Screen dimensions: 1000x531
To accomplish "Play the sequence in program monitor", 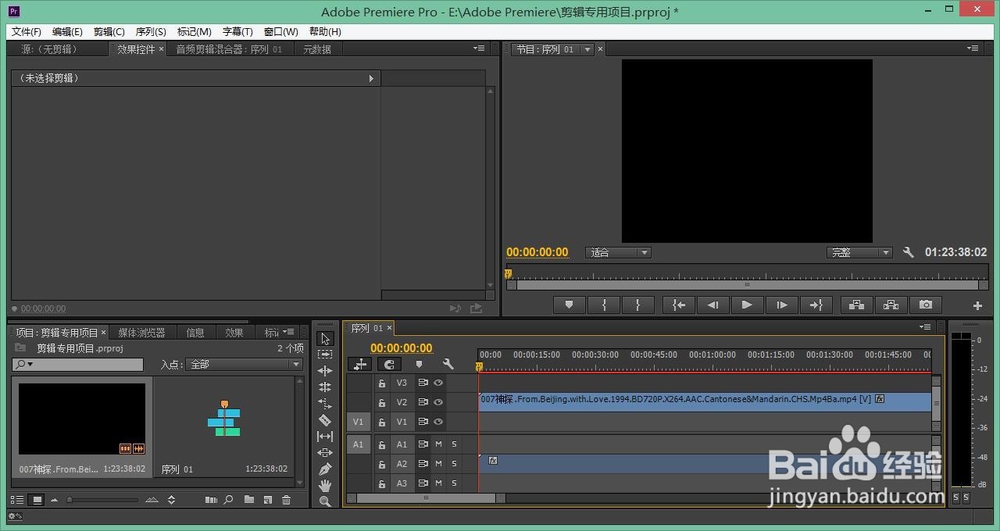I will (x=747, y=305).
